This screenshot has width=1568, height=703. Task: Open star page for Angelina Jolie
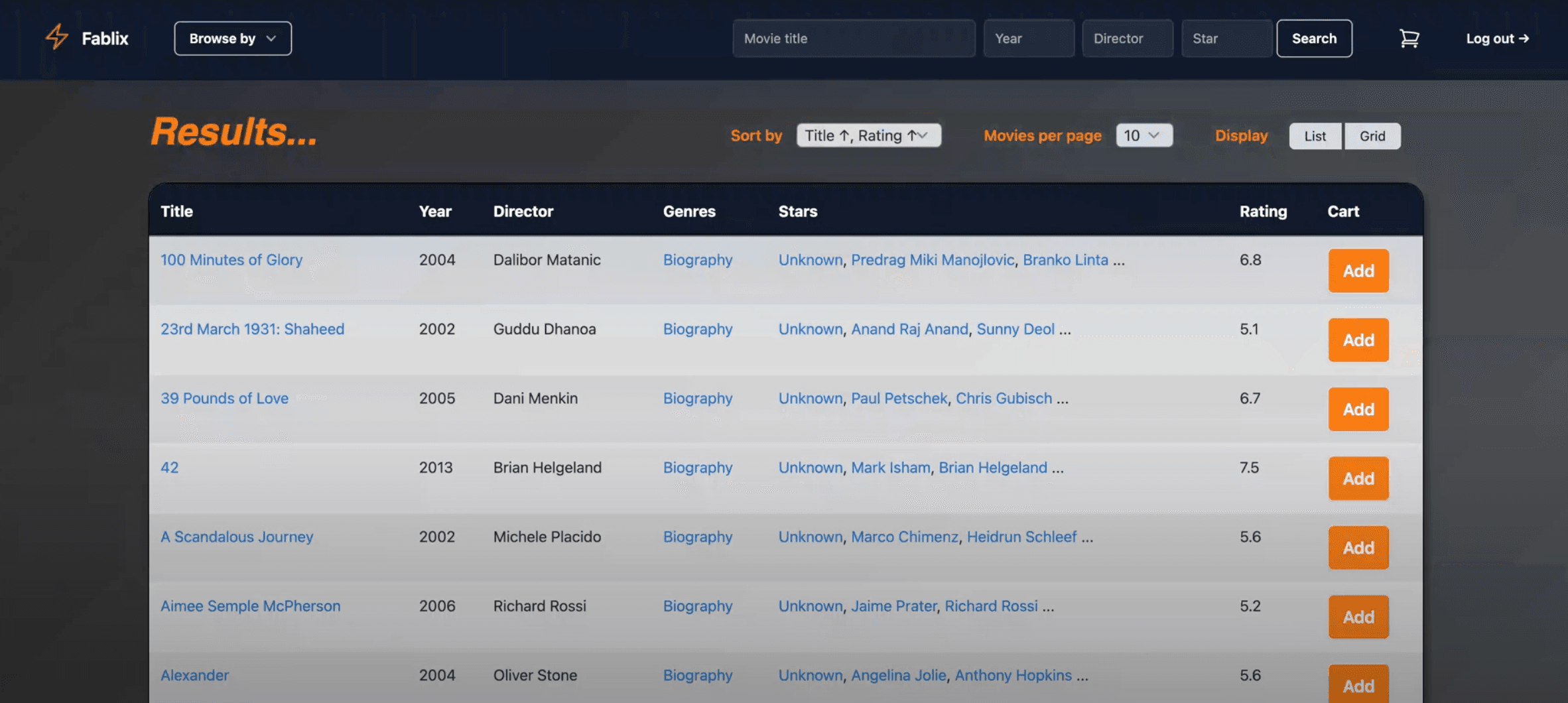898,675
